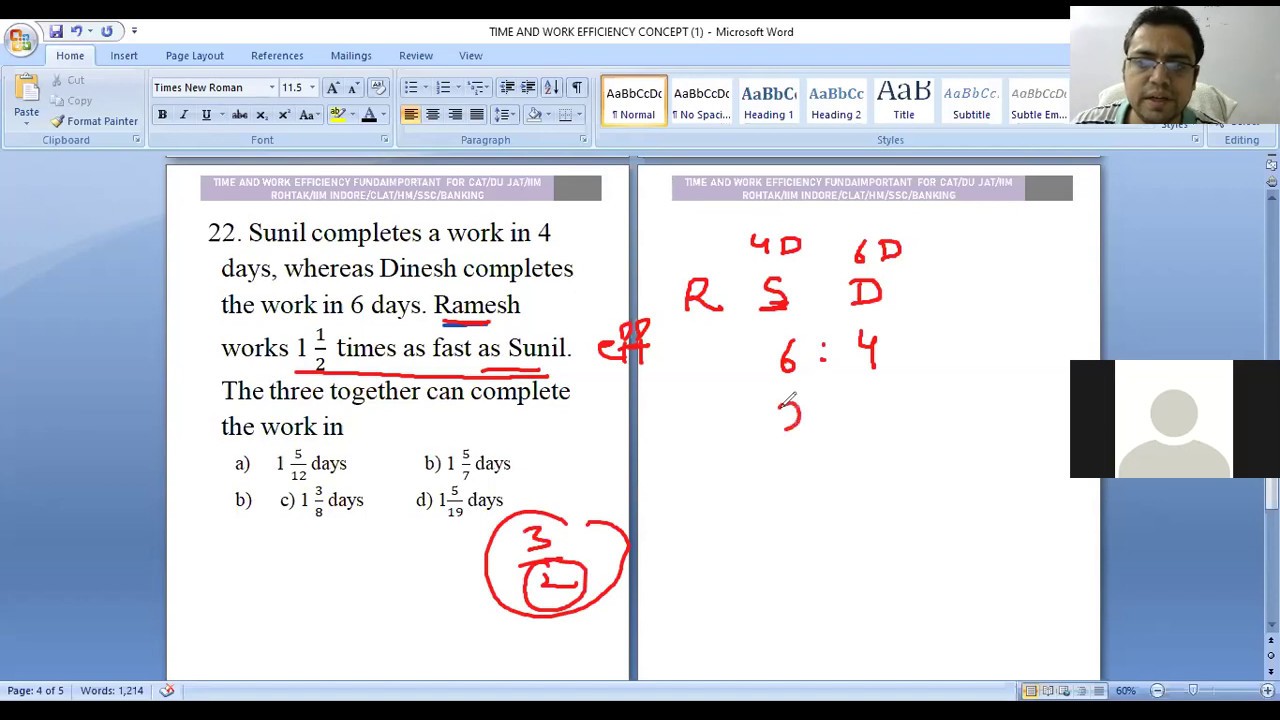
Task: Toggle strikethrough formatting
Action: click(240, 115)
